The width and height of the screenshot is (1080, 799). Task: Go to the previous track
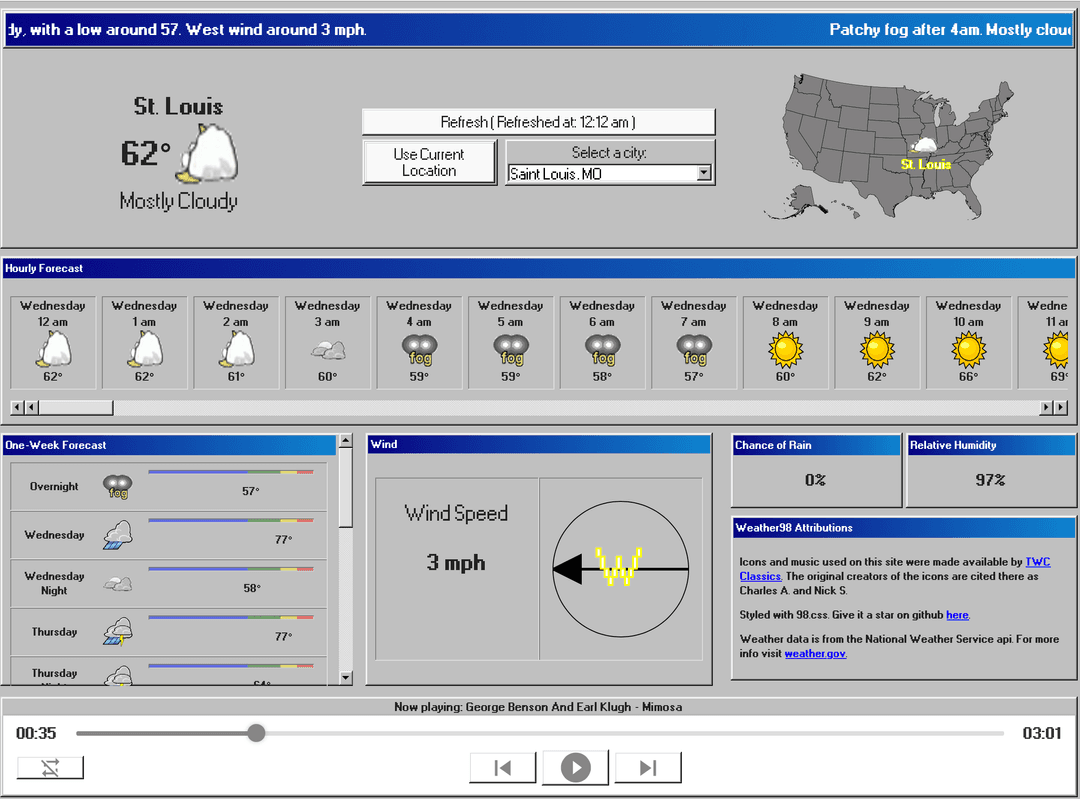tap(503, 767)
